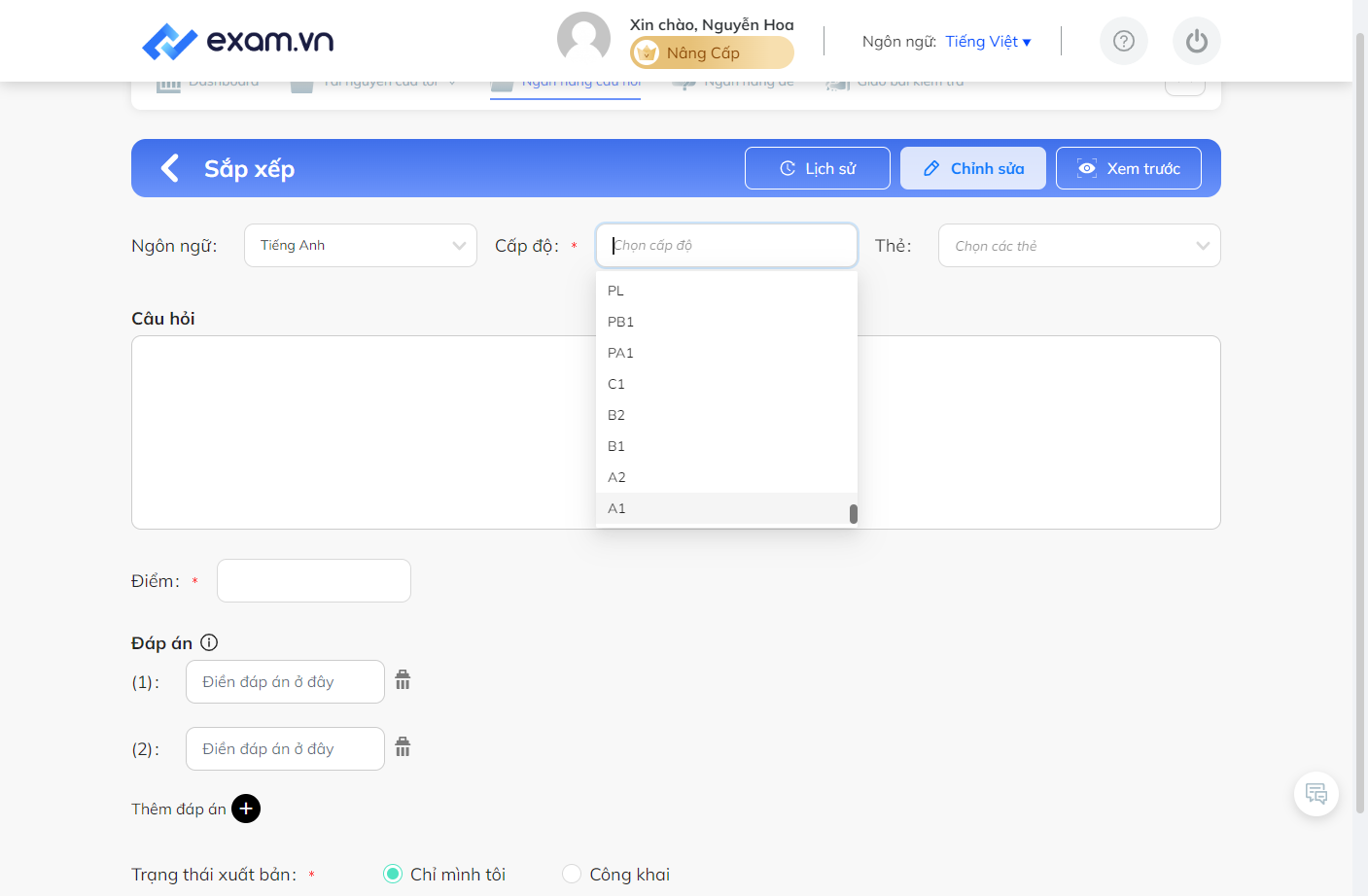
Task: Click the Xem trước preview button
Action: [x=1129, y=168]
